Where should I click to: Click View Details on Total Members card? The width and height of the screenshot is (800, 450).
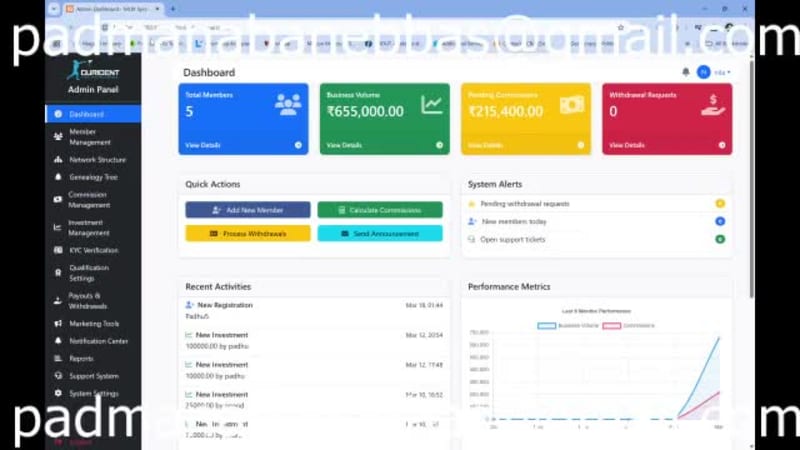[203, 145]
